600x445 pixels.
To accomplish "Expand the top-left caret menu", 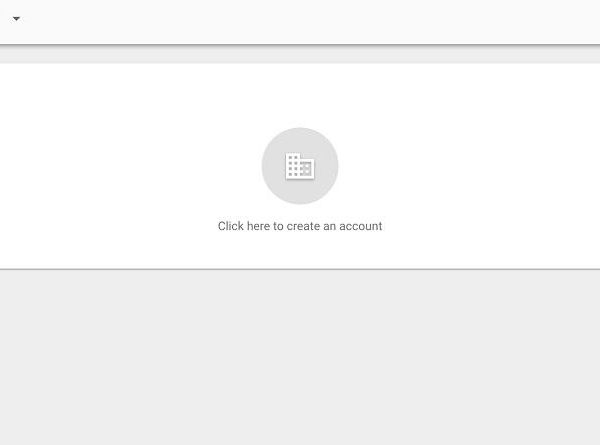I will click(x=16, y=18).
